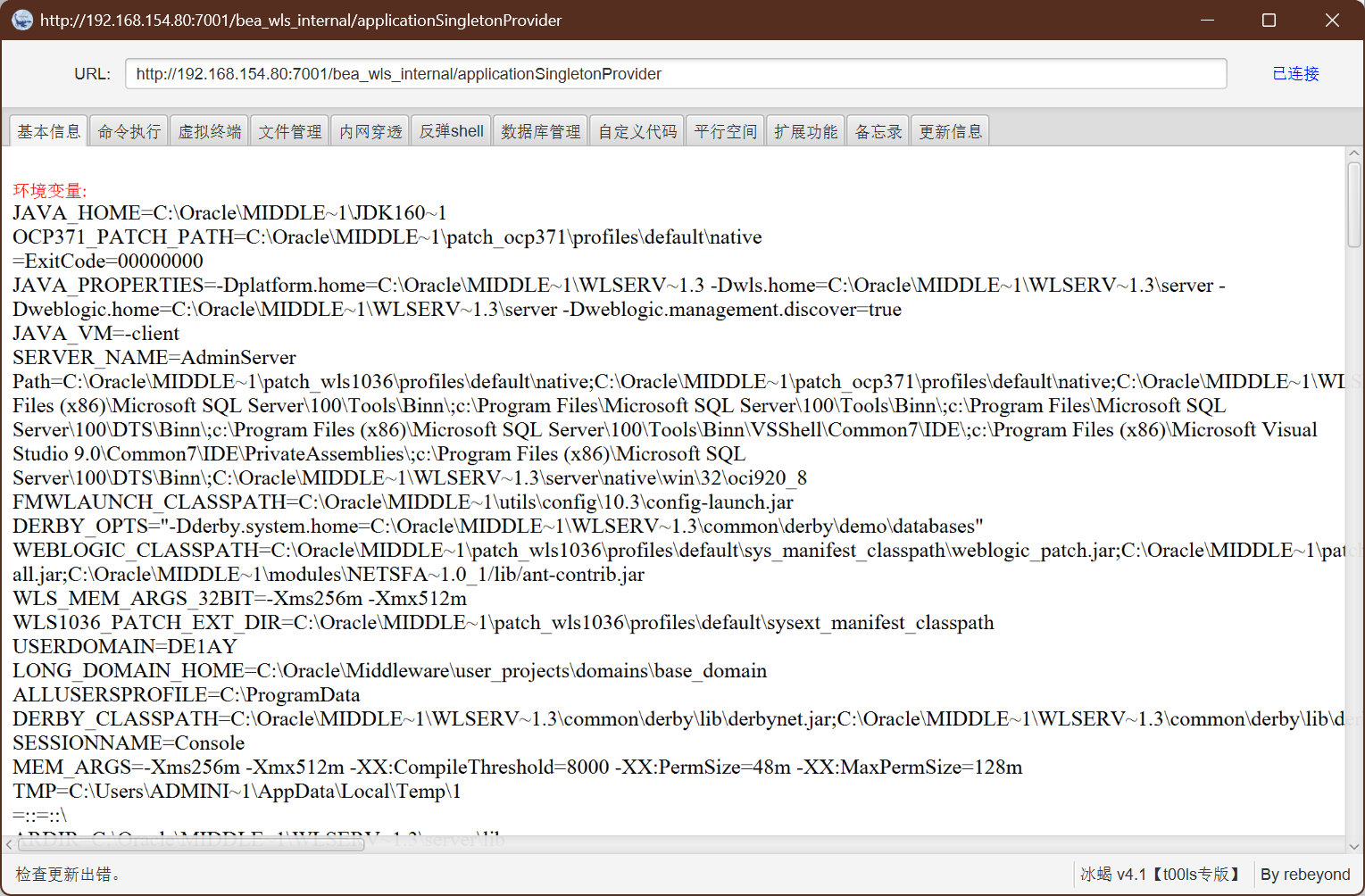The height and width of the screenshot is (896, 1365).
Task: Click the vertical scrollbar up arrow
Action: [1354, 153]
